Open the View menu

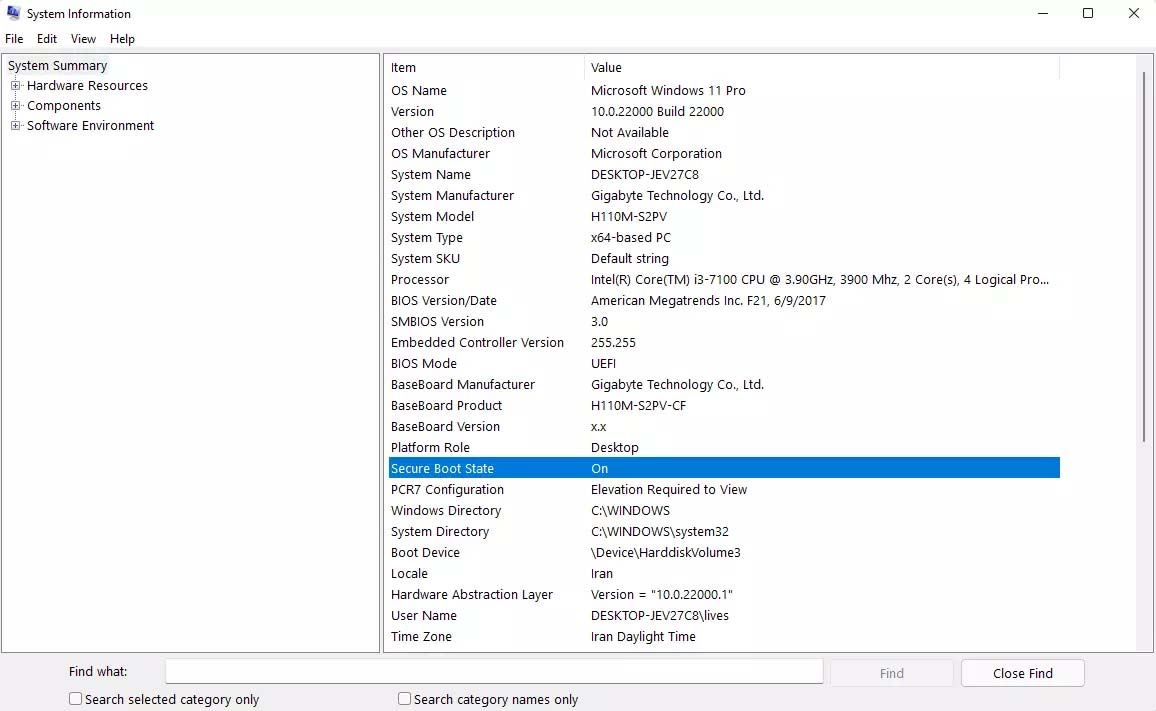(83, 39)
